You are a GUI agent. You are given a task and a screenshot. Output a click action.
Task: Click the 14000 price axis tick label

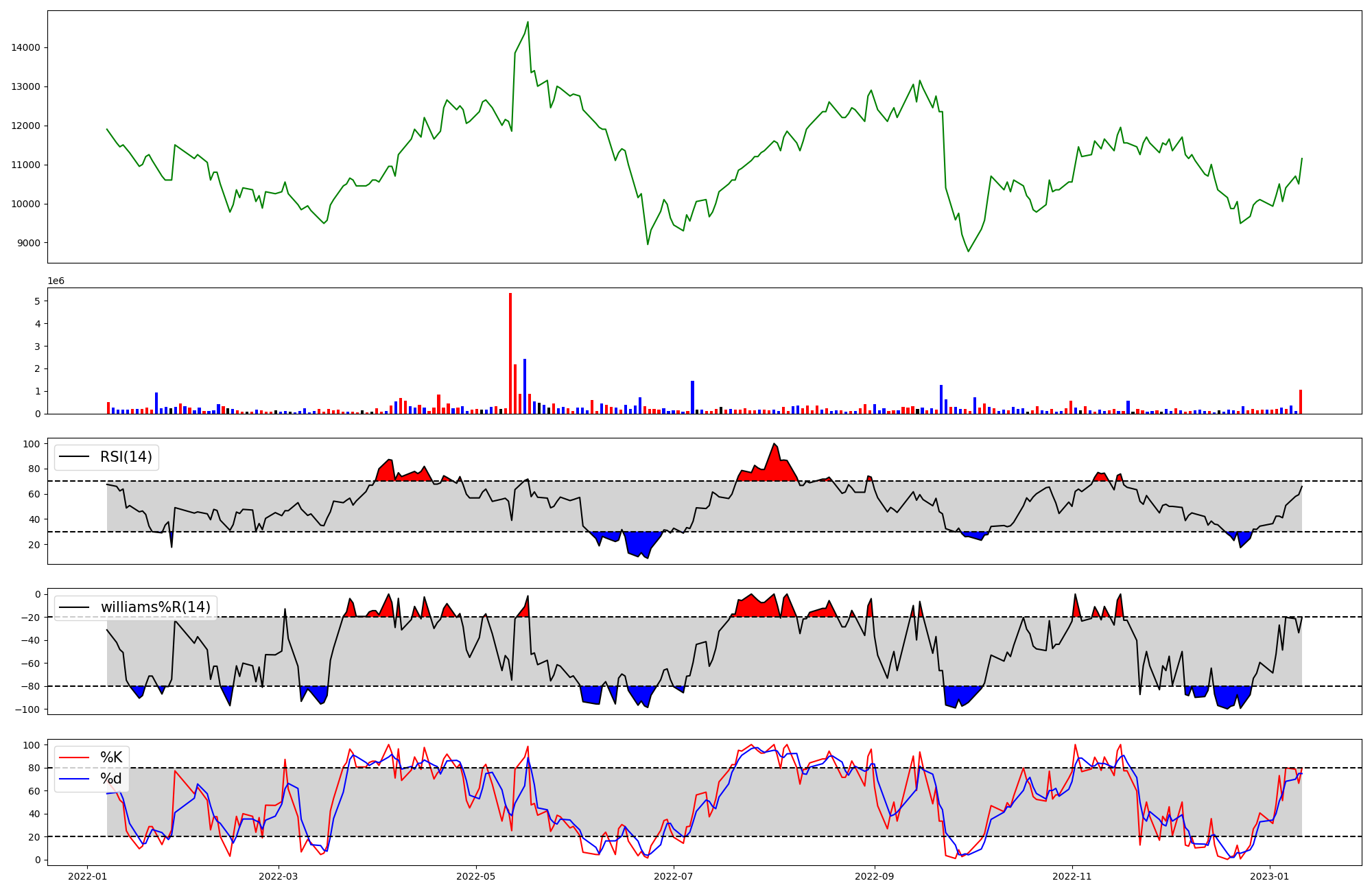(26, 48)
